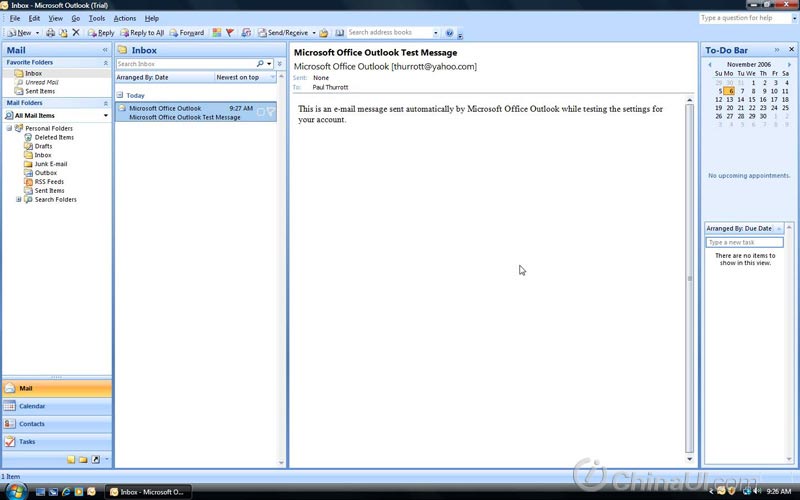Viewport: 800px width, 500px height.
Task: Open Shortcuts icon at the navigation pane bottom
Action: click(x=95, y=460)
